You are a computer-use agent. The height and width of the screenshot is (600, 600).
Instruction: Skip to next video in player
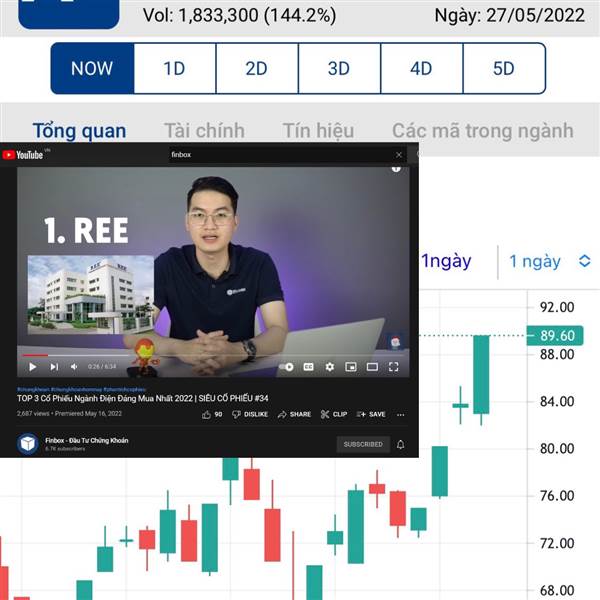tap(54, 367)
